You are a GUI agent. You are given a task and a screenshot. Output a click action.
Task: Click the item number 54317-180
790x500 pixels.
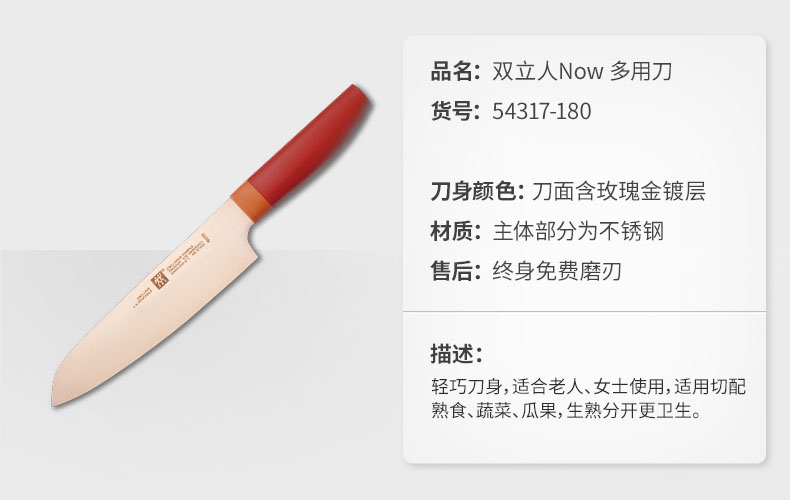click(542, 111)
